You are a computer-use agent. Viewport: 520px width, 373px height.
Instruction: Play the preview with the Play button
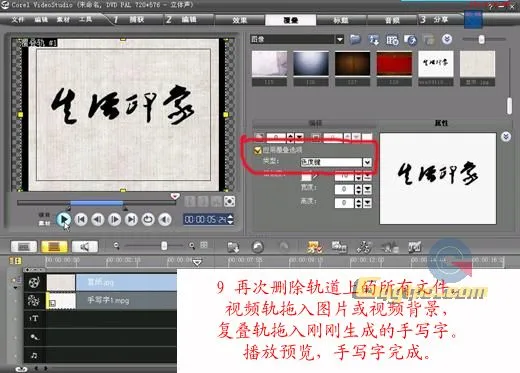click(x=63, y=219)
